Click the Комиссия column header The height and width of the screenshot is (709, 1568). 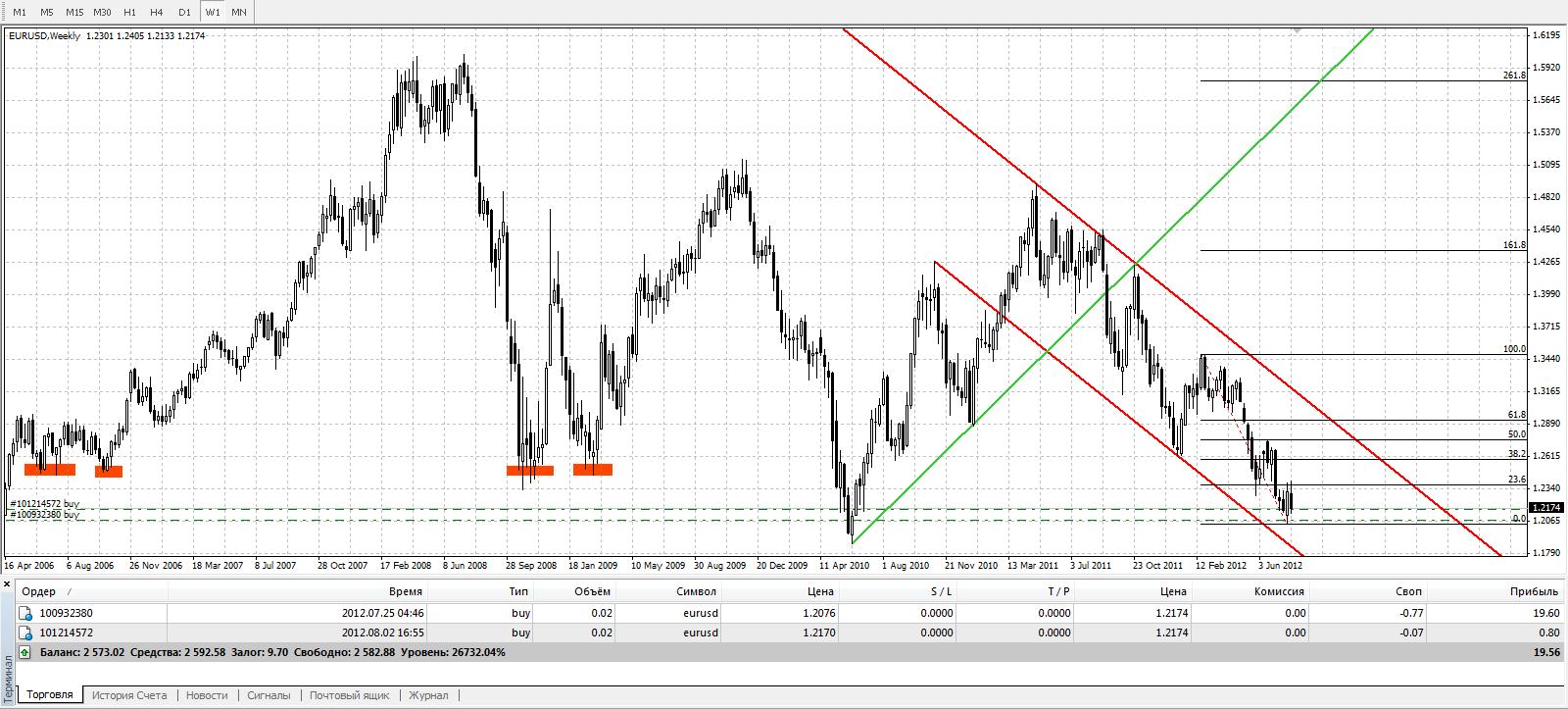(x=1250, y=591)
